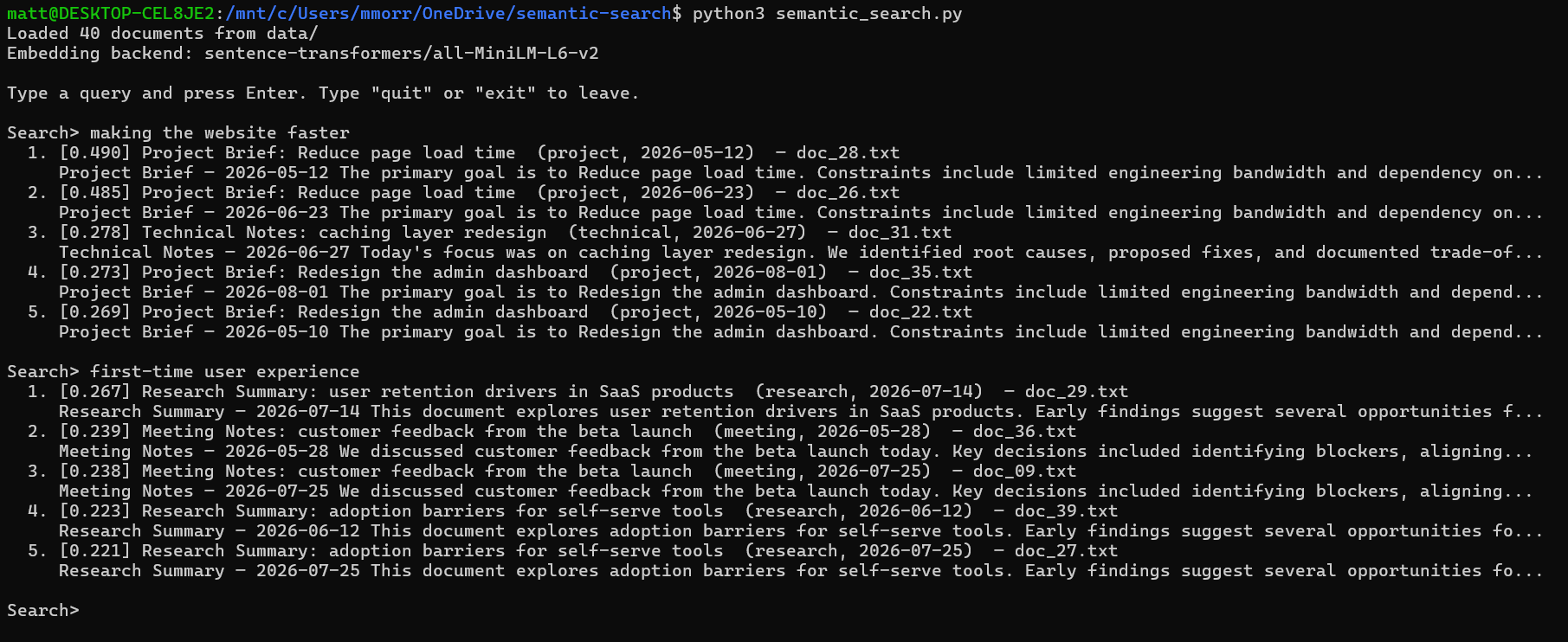Click the doc_22.txt filename
This screenshot has height=642, width=1568.
920,312
